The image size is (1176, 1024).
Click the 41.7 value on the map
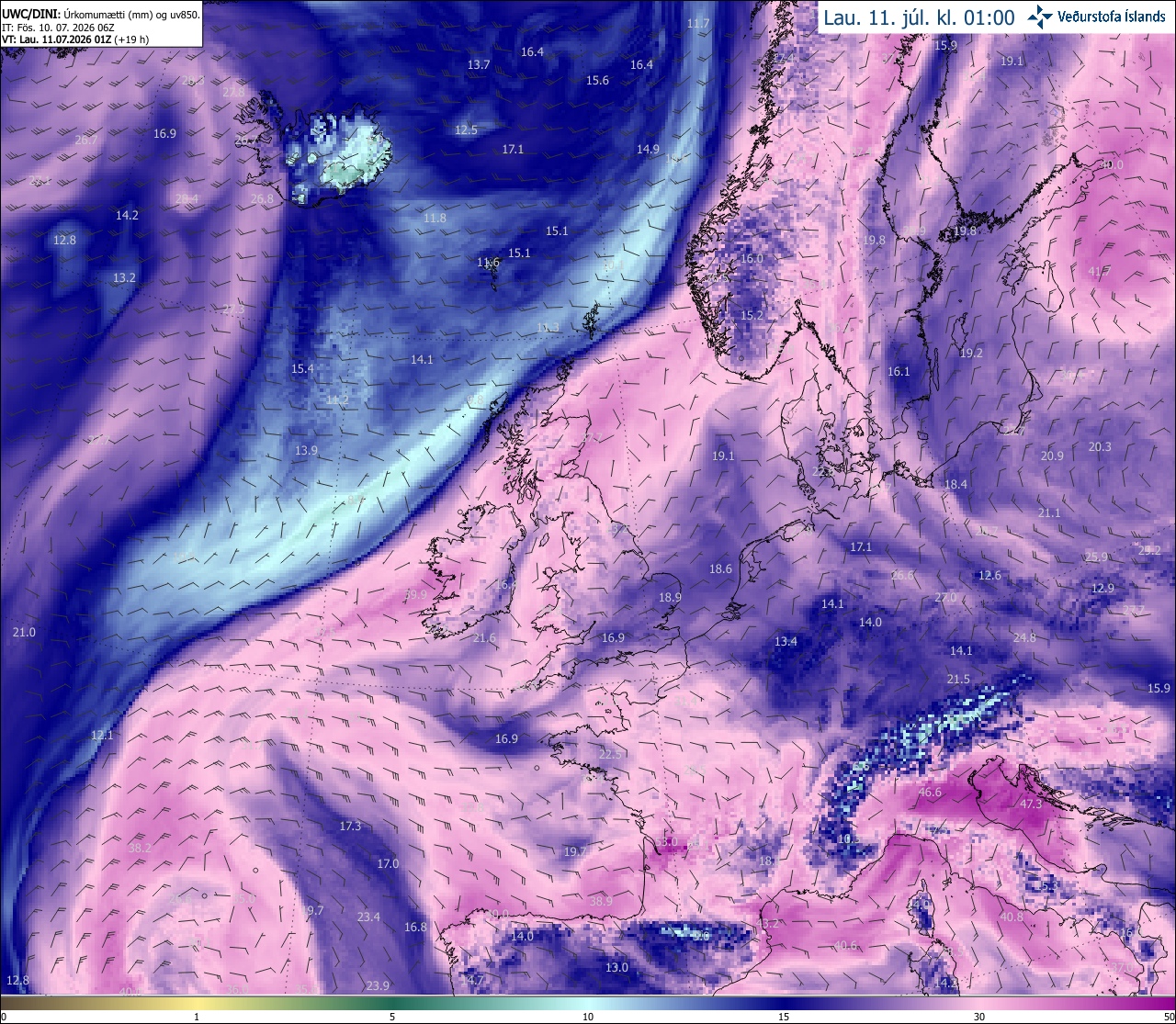point(1099,272)
